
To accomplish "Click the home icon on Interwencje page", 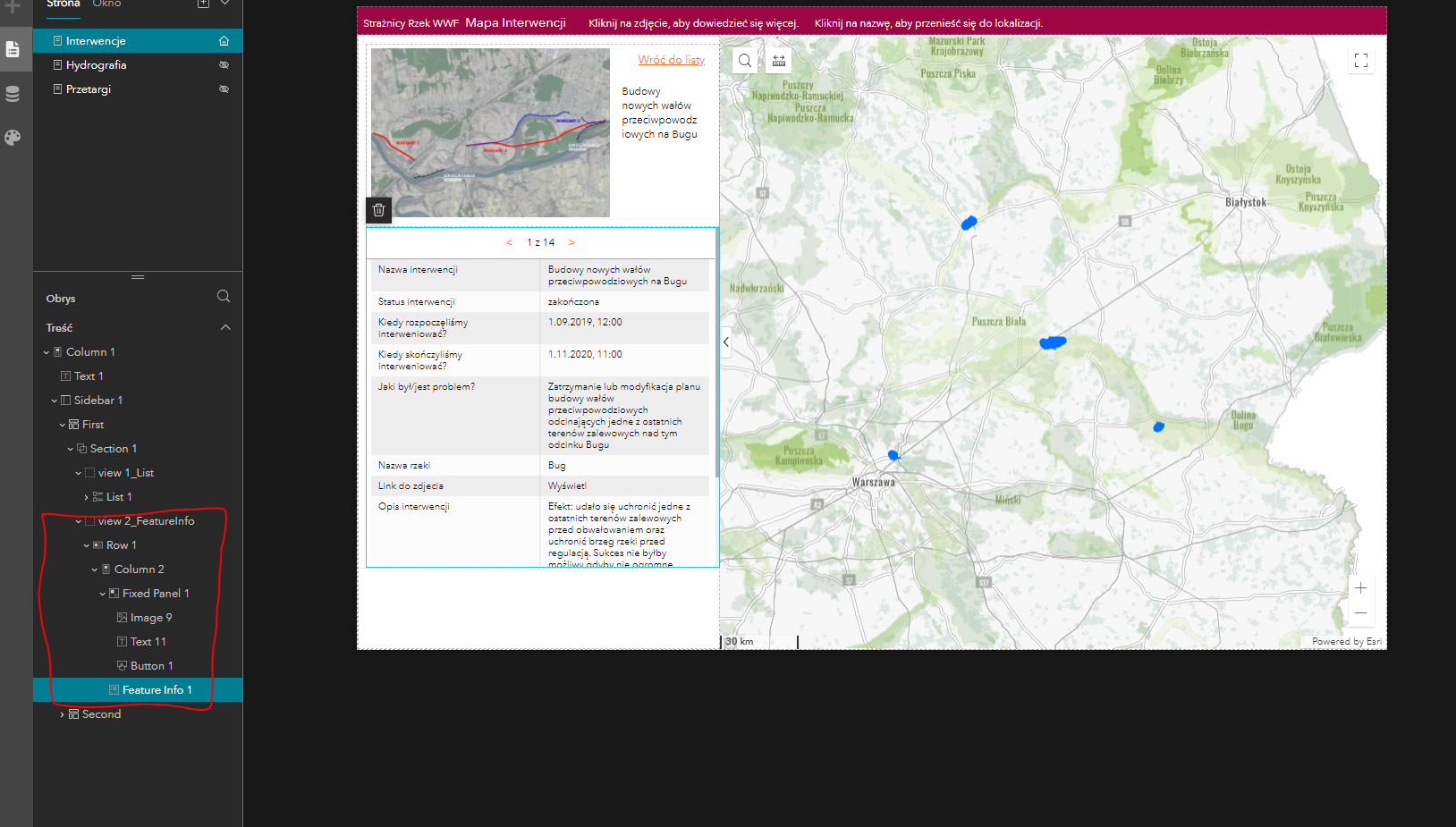I will click(224, 41).
